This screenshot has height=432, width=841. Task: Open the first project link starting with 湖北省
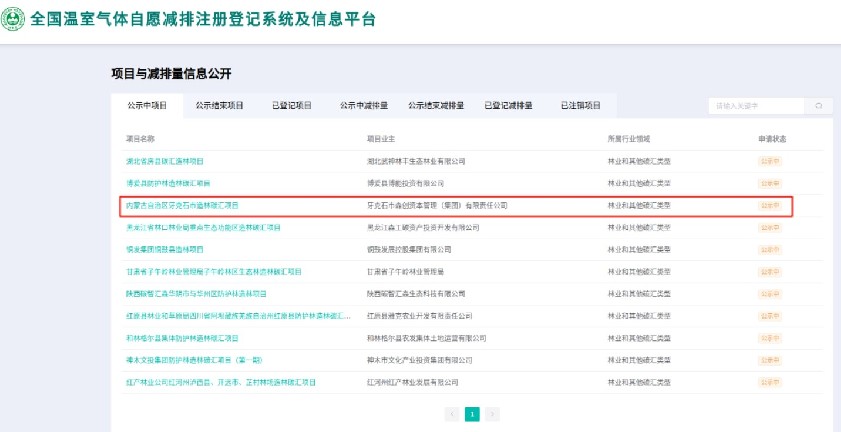coord(164,161)
